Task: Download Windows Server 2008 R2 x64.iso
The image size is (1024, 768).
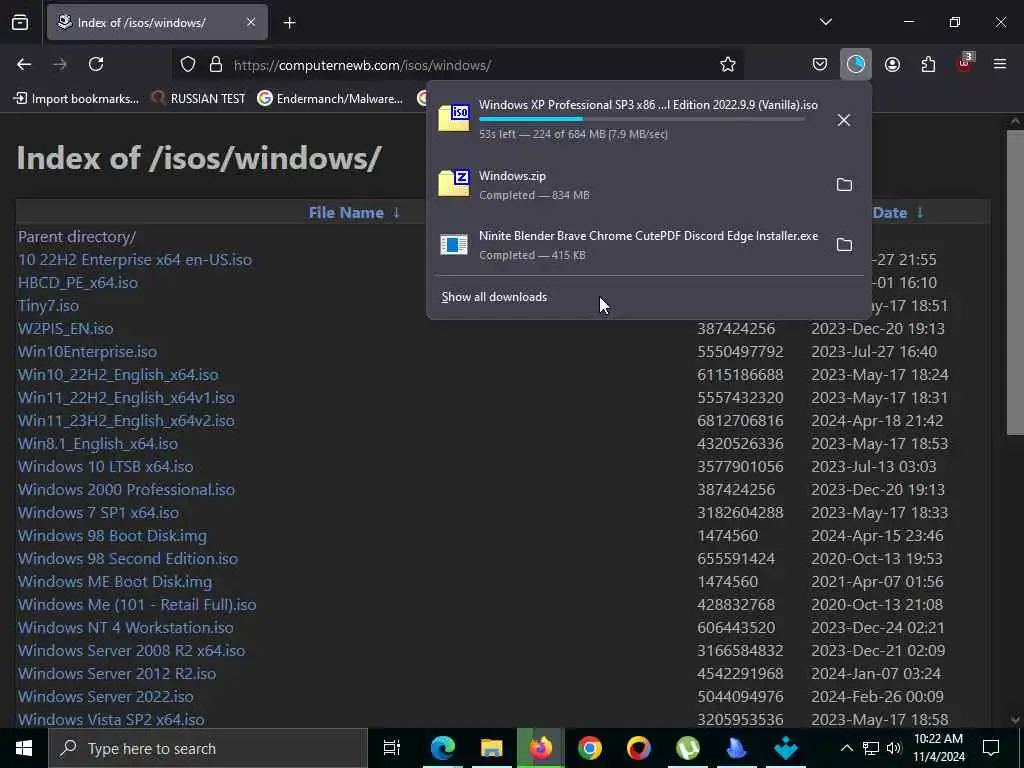Action: click(131, 650)
